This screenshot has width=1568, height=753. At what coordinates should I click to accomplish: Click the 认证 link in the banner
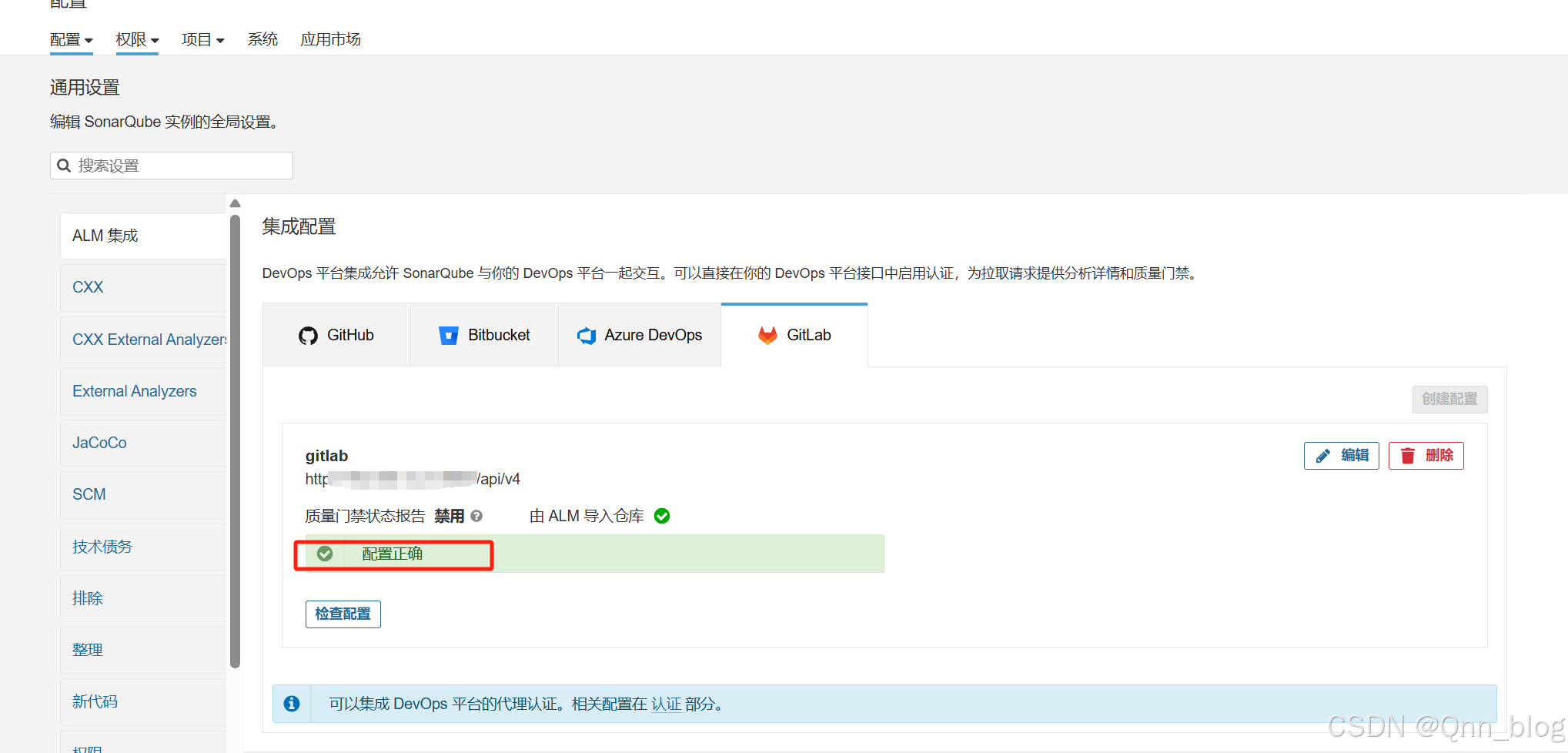pos(665,703)
